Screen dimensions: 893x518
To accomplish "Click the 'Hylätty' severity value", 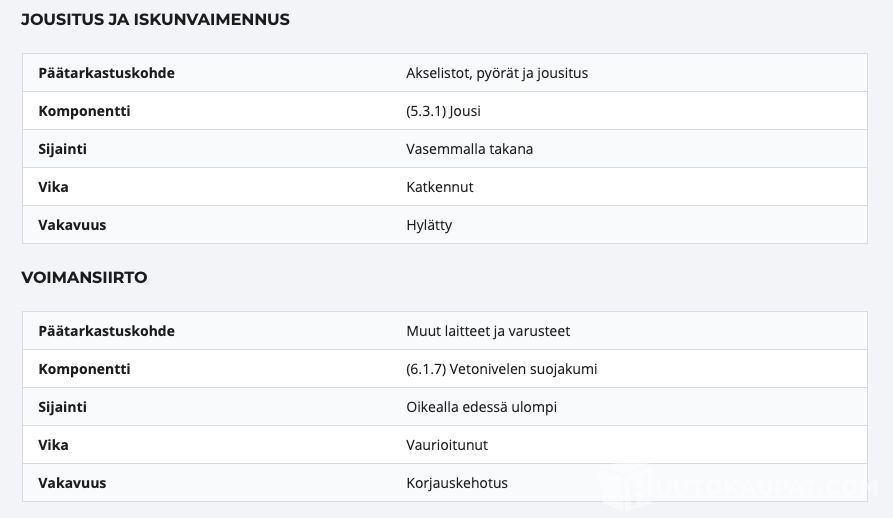I will (429, 225).
